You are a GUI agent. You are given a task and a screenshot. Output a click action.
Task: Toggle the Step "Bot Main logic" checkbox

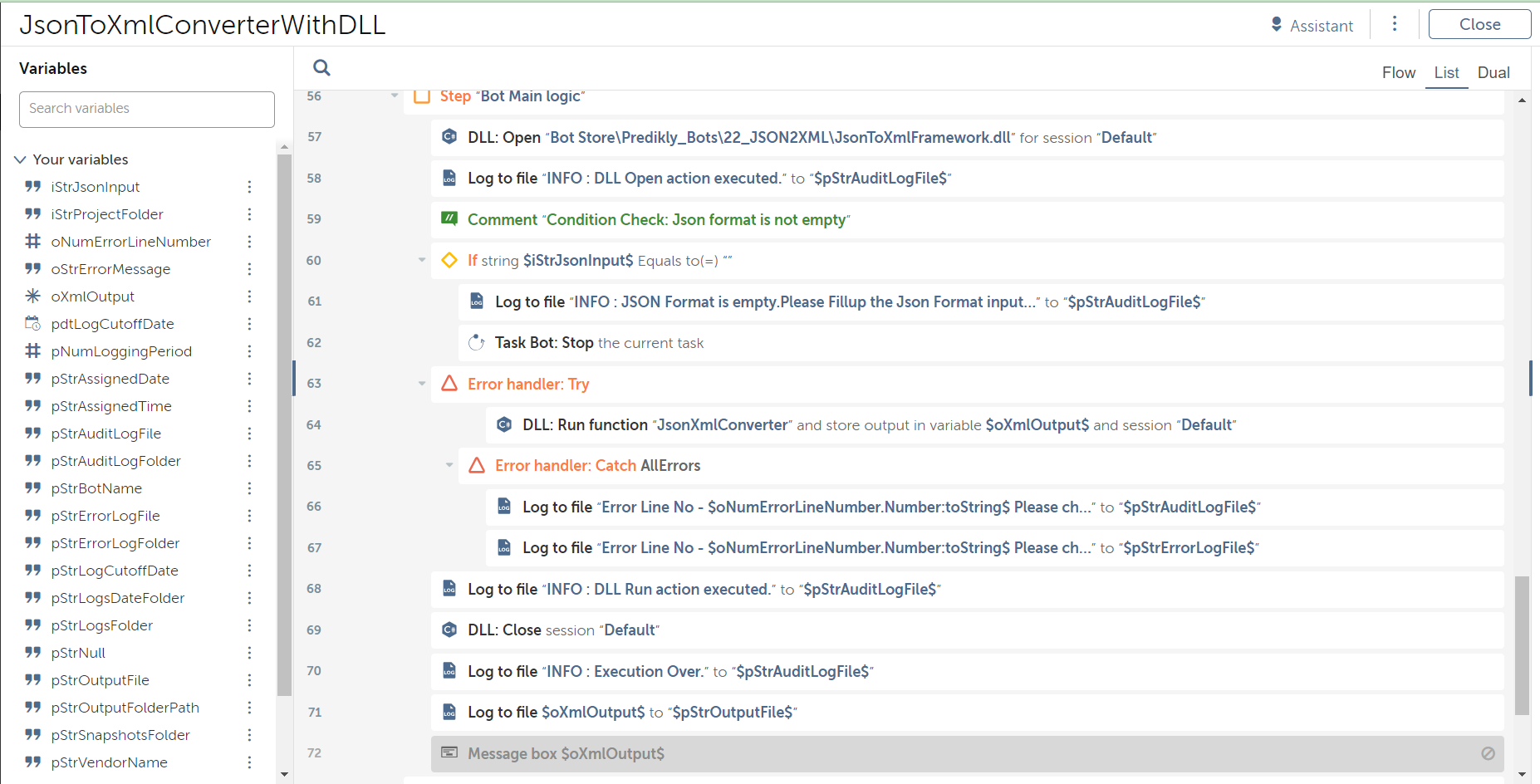pyautogui.click(x=422, y=96)
